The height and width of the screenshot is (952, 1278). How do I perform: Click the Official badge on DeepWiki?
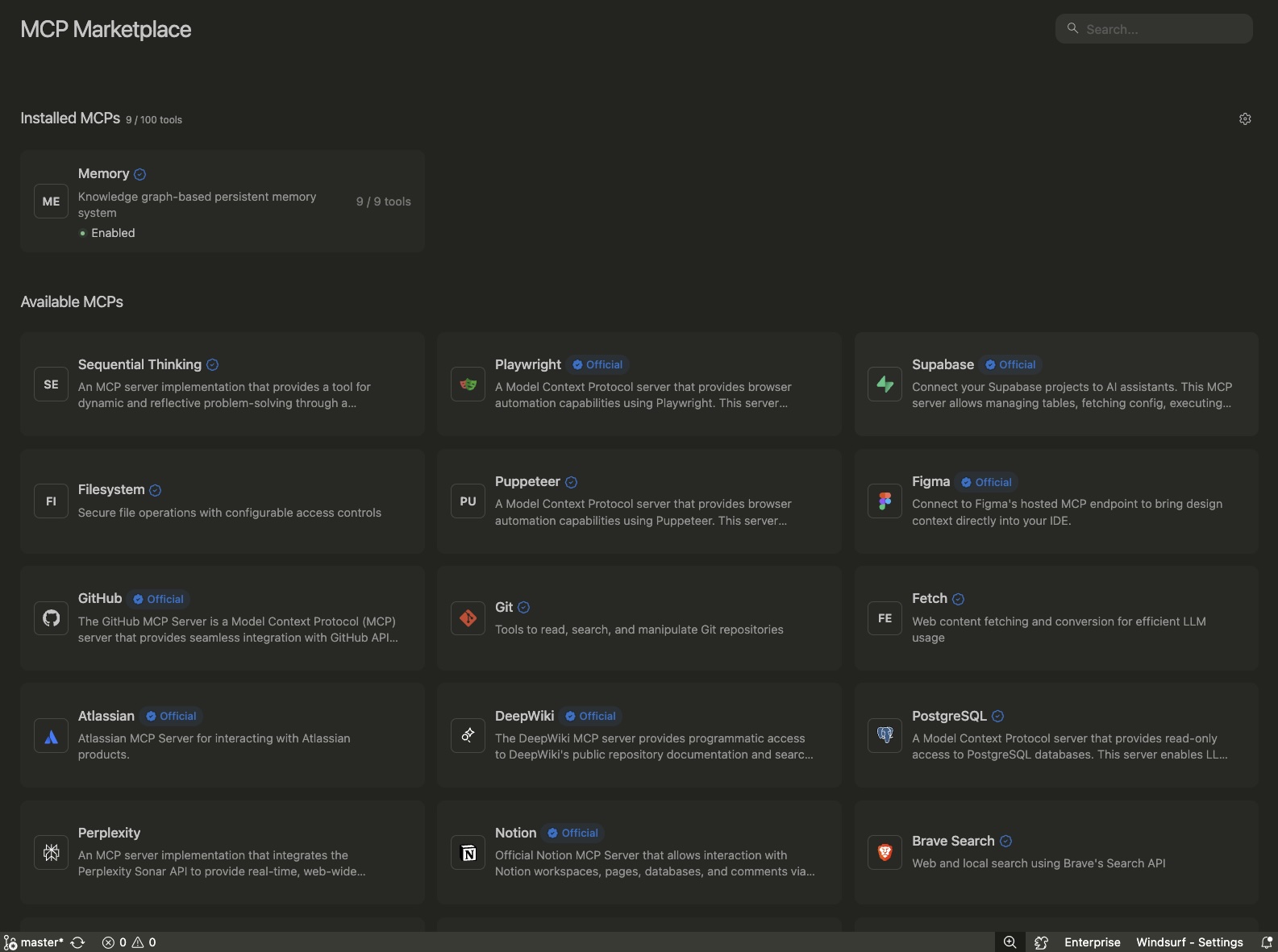click(590, 716)
